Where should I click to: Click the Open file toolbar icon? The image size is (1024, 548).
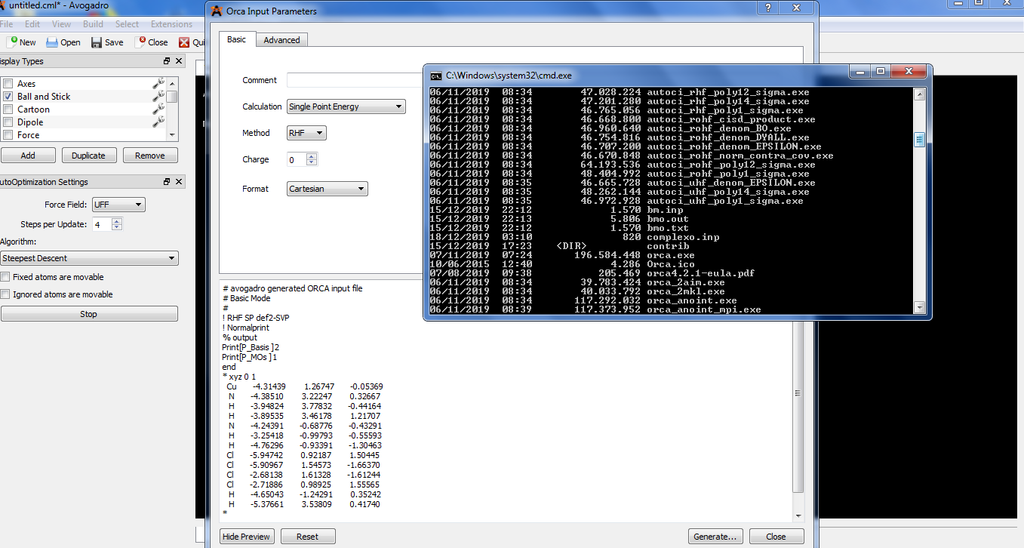[52, 42]
